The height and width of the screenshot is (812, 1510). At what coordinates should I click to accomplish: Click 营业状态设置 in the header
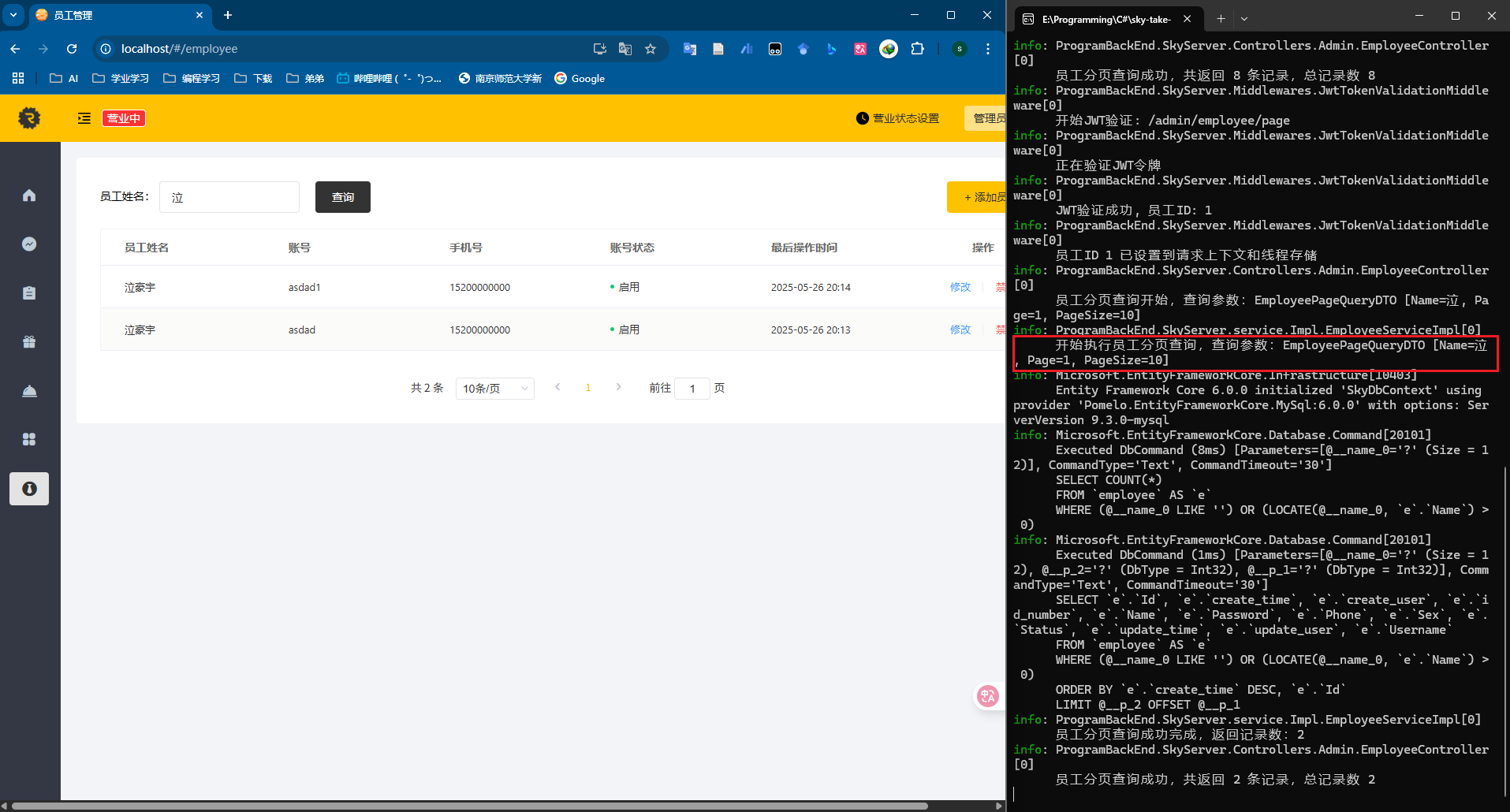coord(897,118)
